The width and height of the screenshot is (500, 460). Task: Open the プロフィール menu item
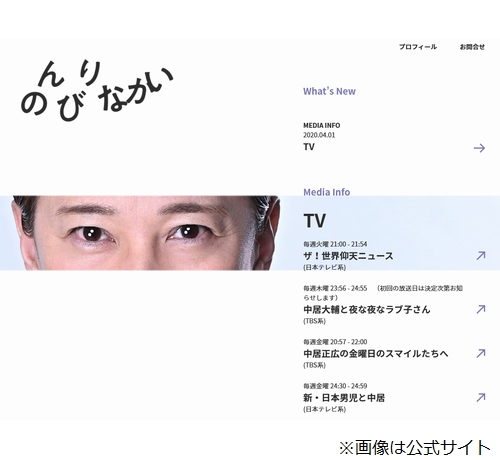[418, 47]
